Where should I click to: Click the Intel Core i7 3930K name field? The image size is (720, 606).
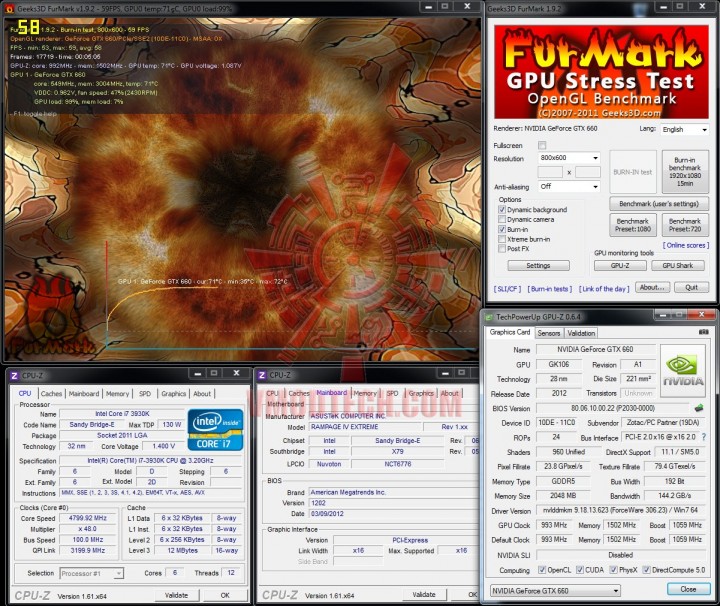[x=122, y=414]
